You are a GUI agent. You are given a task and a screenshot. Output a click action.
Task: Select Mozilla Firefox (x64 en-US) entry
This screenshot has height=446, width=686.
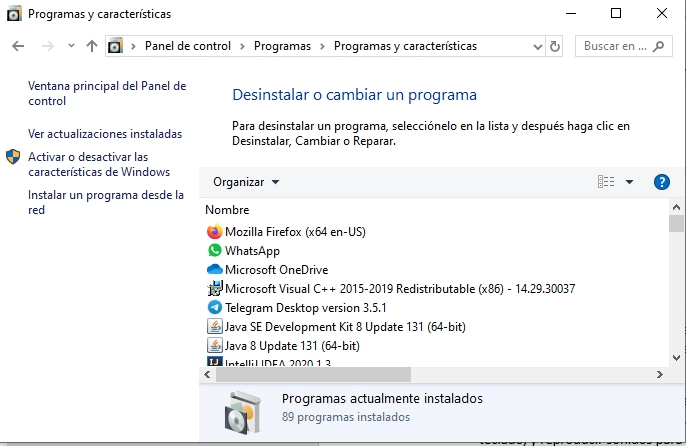[295, 232]
